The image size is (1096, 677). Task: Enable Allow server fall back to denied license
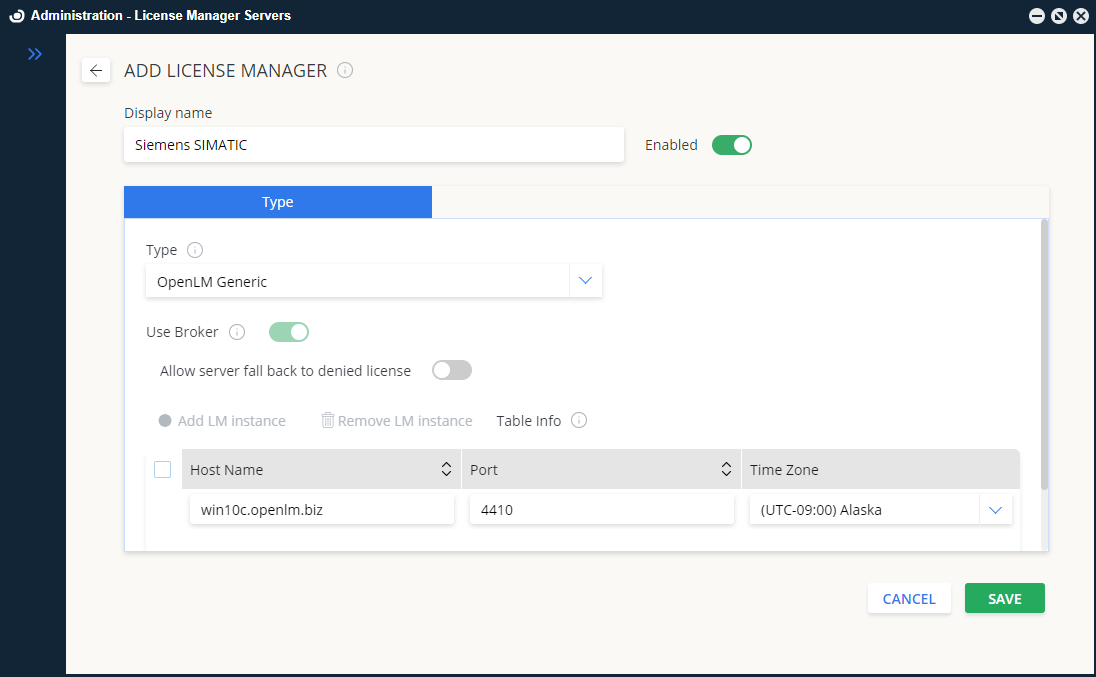coord(451,370)
